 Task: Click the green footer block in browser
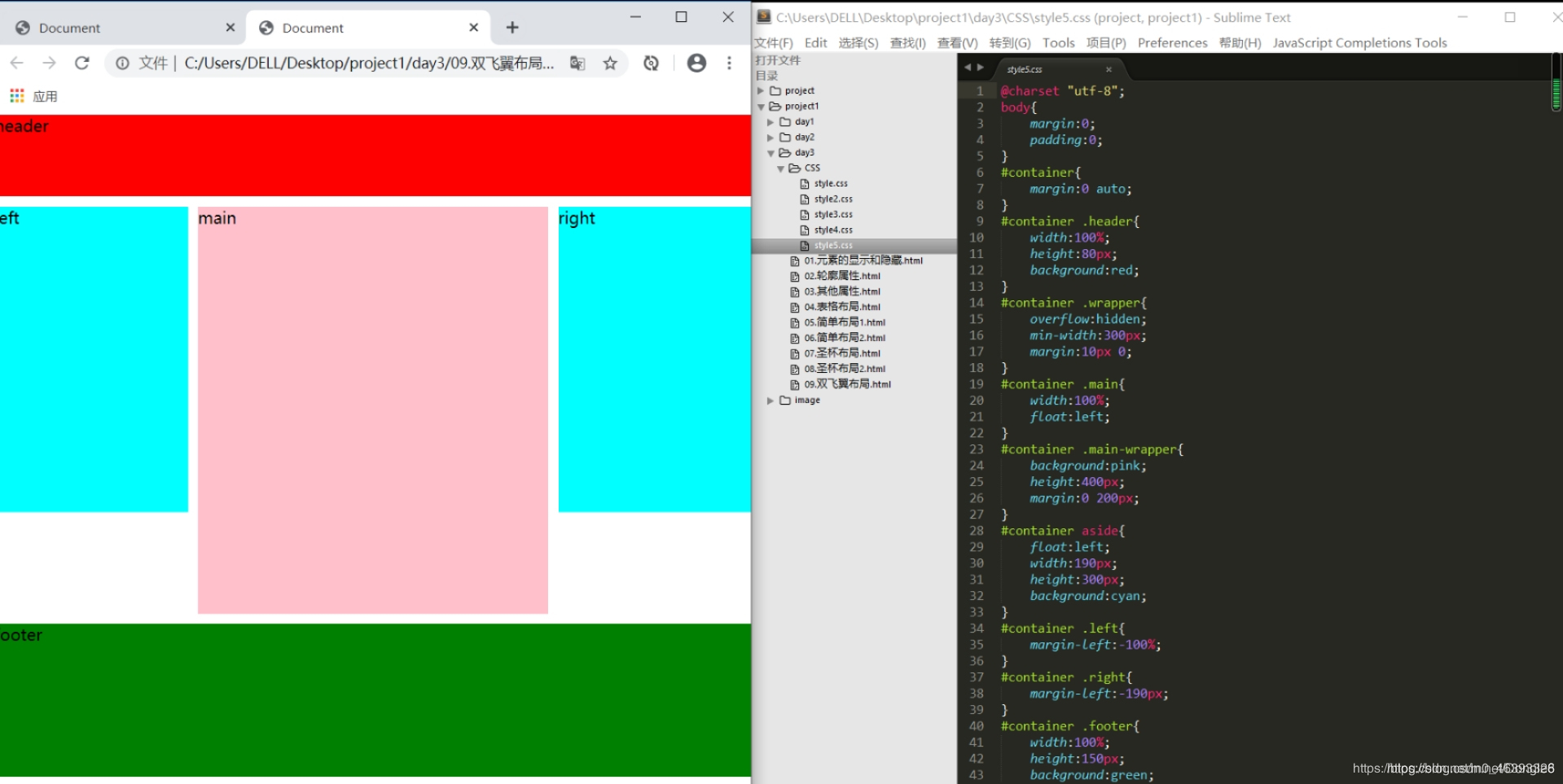point(375,700)
